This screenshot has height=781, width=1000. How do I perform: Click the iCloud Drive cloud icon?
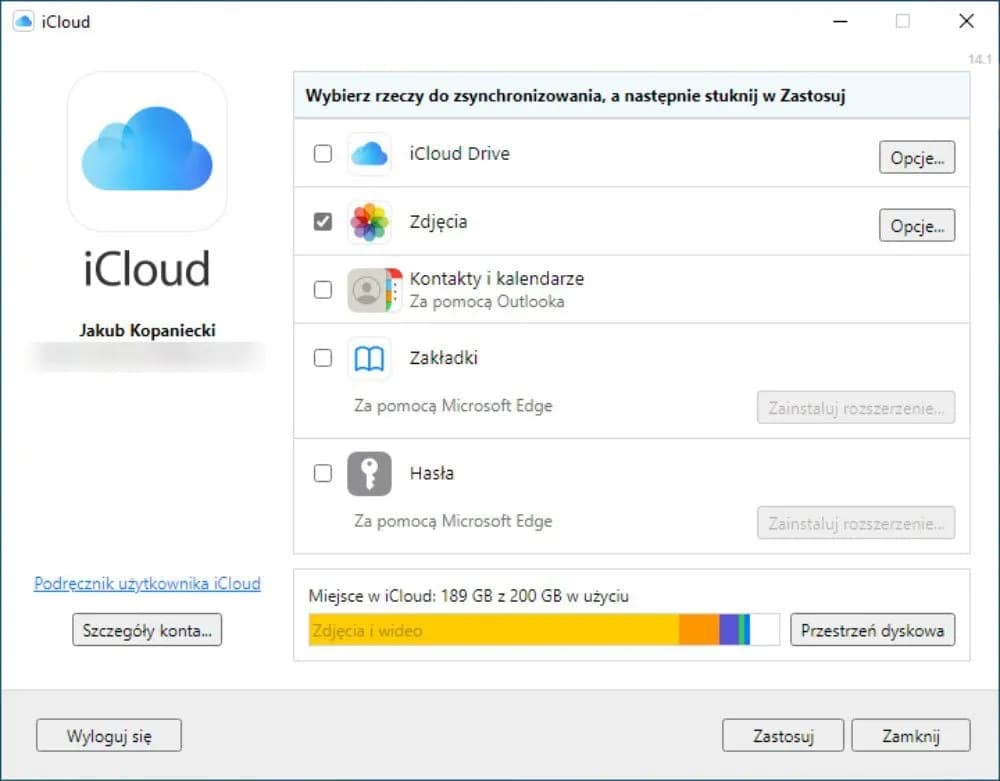369,154
